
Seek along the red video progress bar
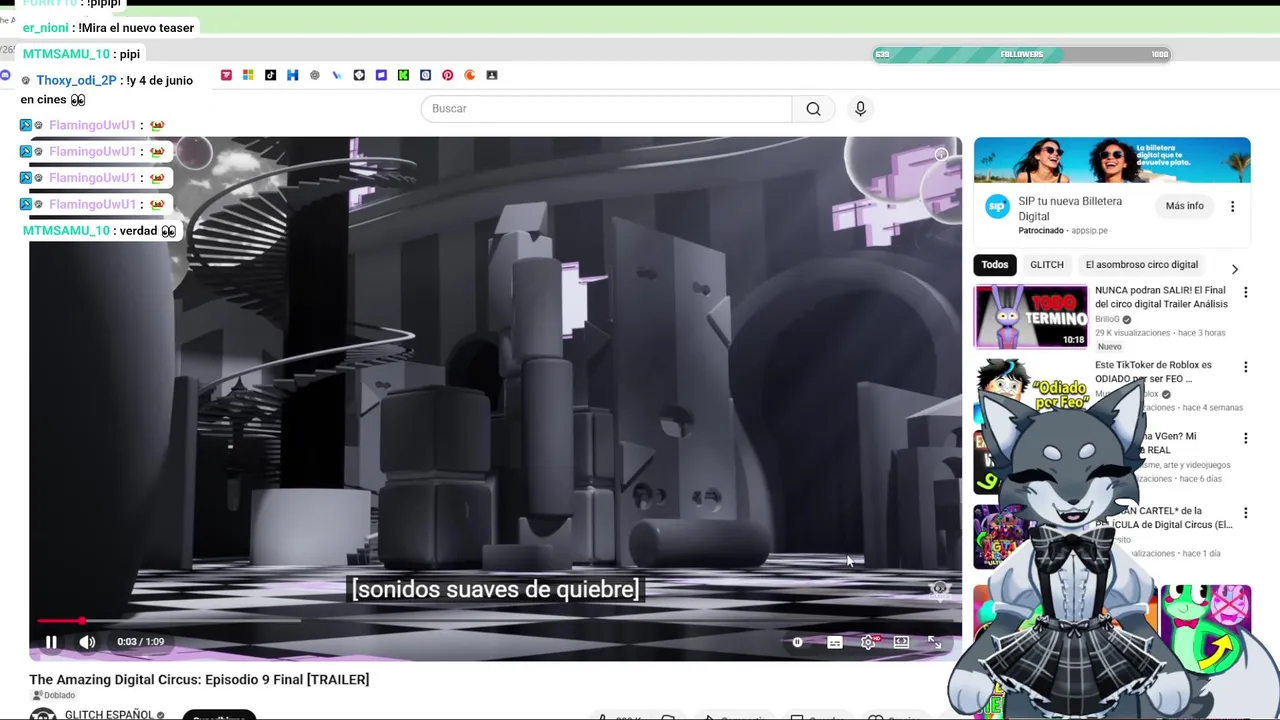495,621
